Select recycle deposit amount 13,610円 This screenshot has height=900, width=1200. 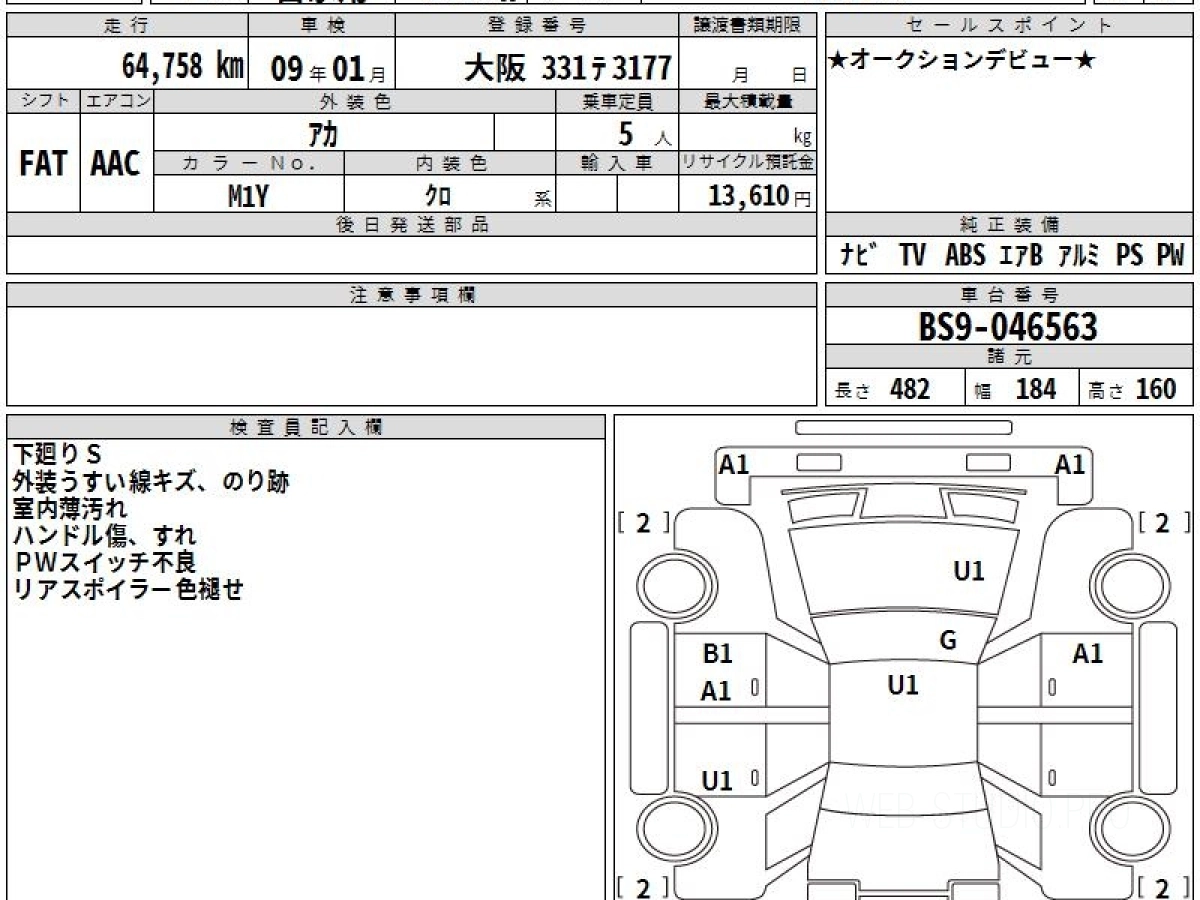(x=759, y=196)
